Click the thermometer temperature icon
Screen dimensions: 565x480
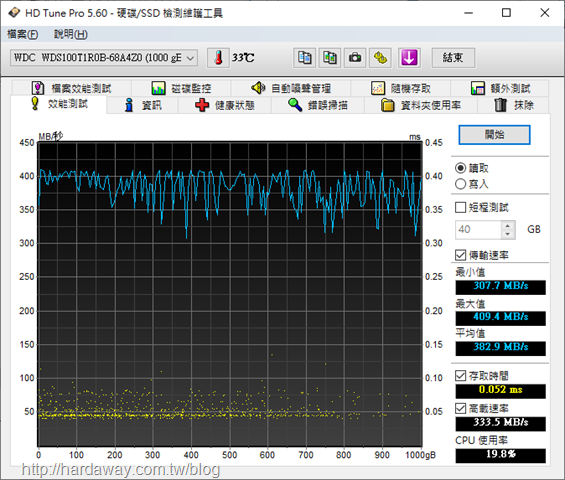pos(218,58)
